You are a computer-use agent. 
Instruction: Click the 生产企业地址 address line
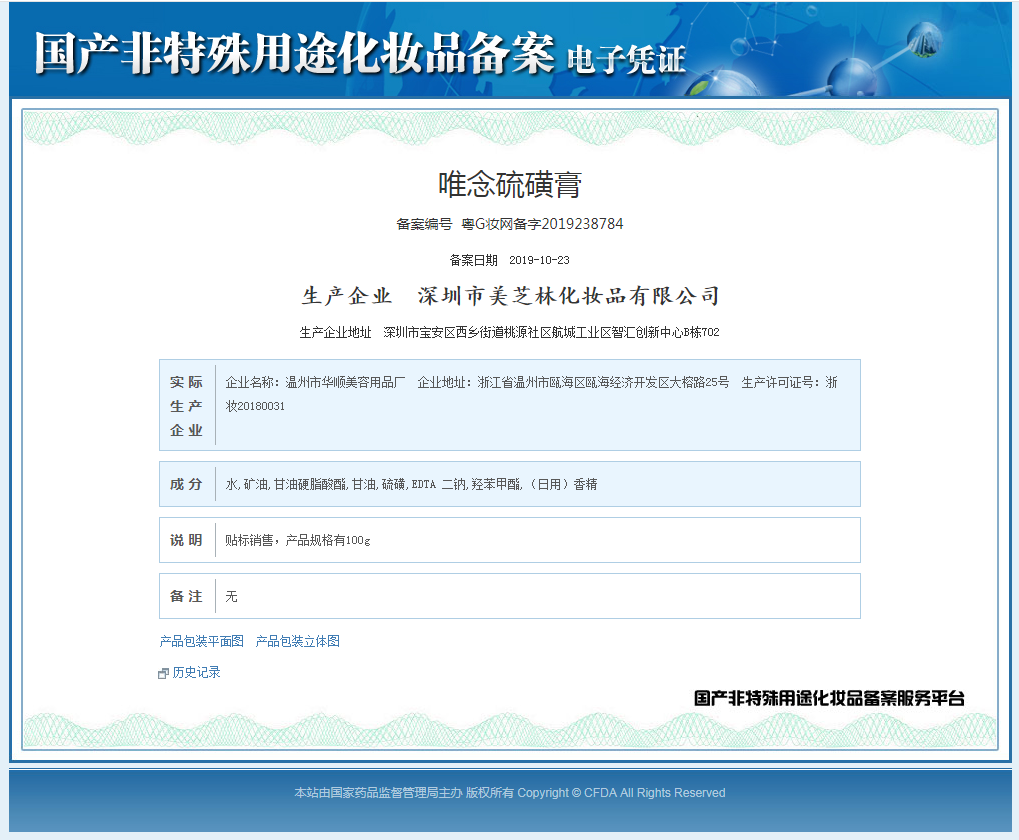point(510,333)
